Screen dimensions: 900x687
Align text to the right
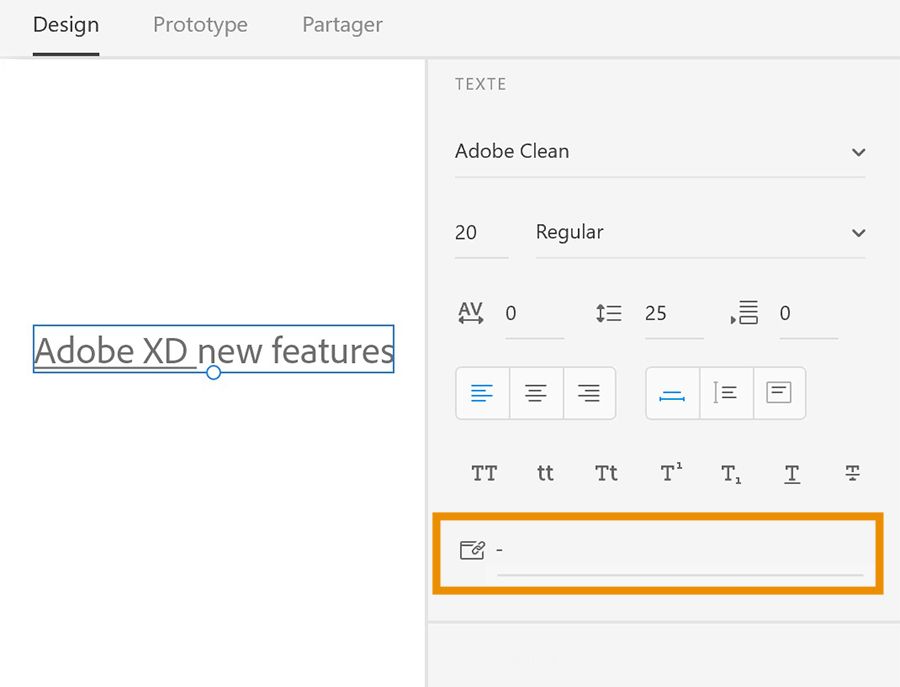pos(589,393)
